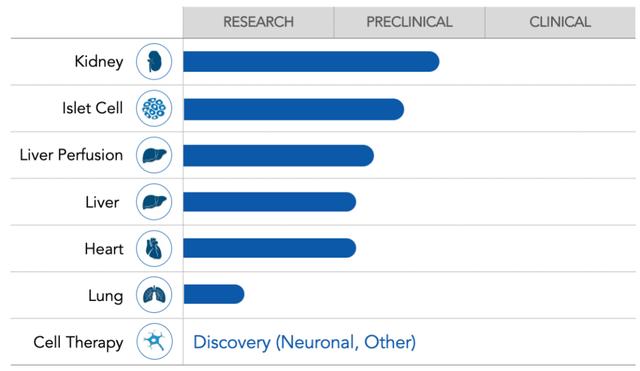Open the RESEARCH column header
The image size is (640, 371).
click(258, 22)
